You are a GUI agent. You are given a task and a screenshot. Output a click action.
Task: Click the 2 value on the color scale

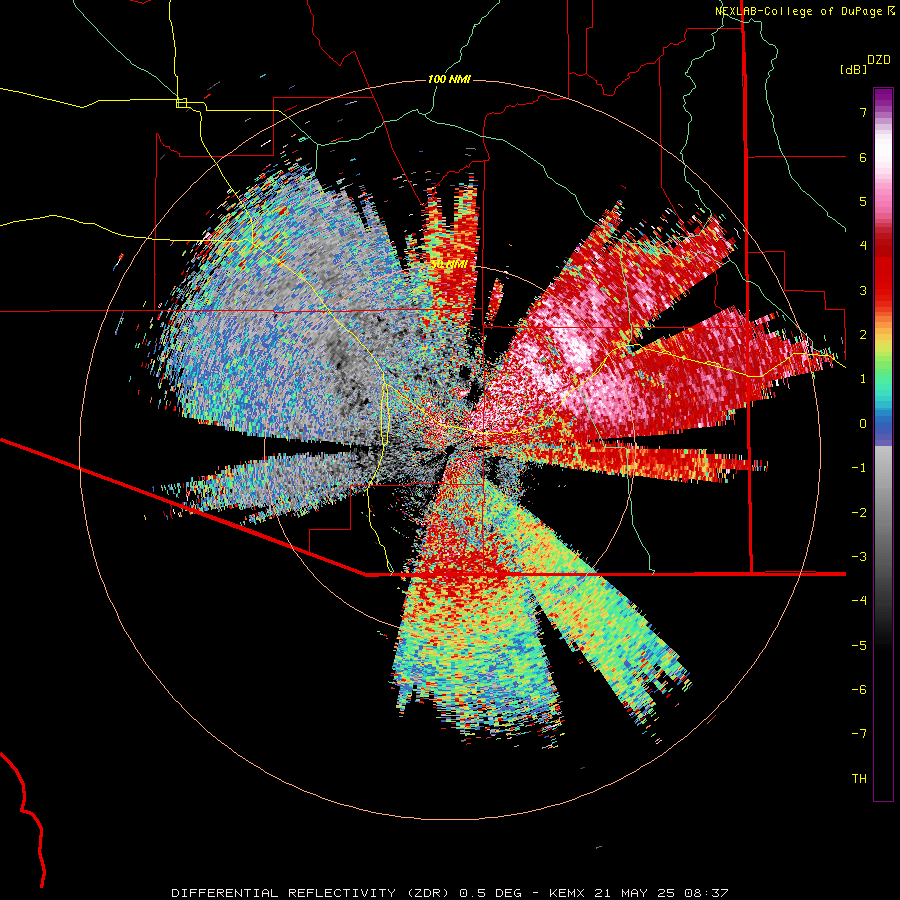tap(863, 335)
